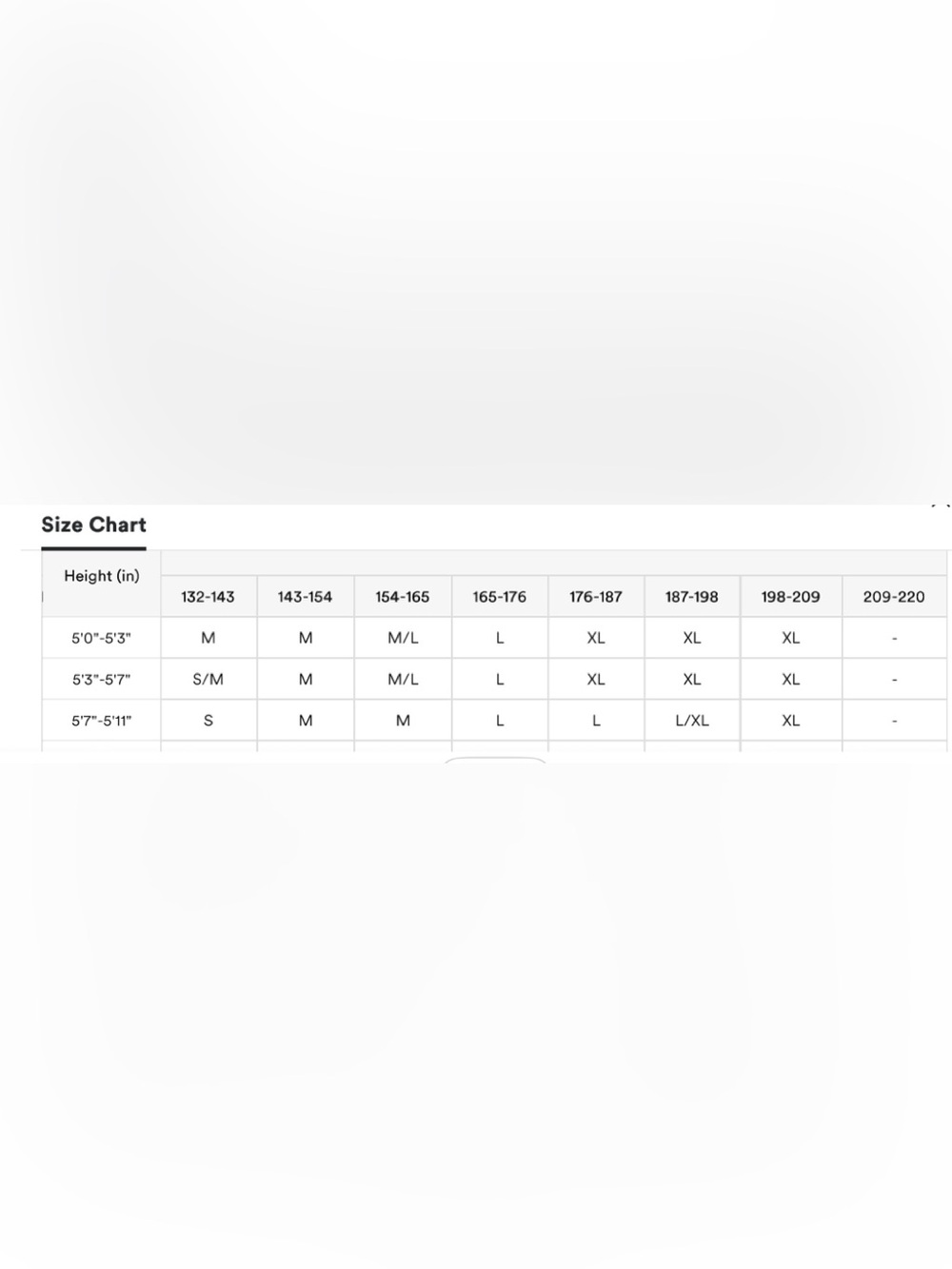This screenshot has width=952, height=1269.
Task: Click the 5'3"-5'7" height row label
Action: [x=102, y=680]
